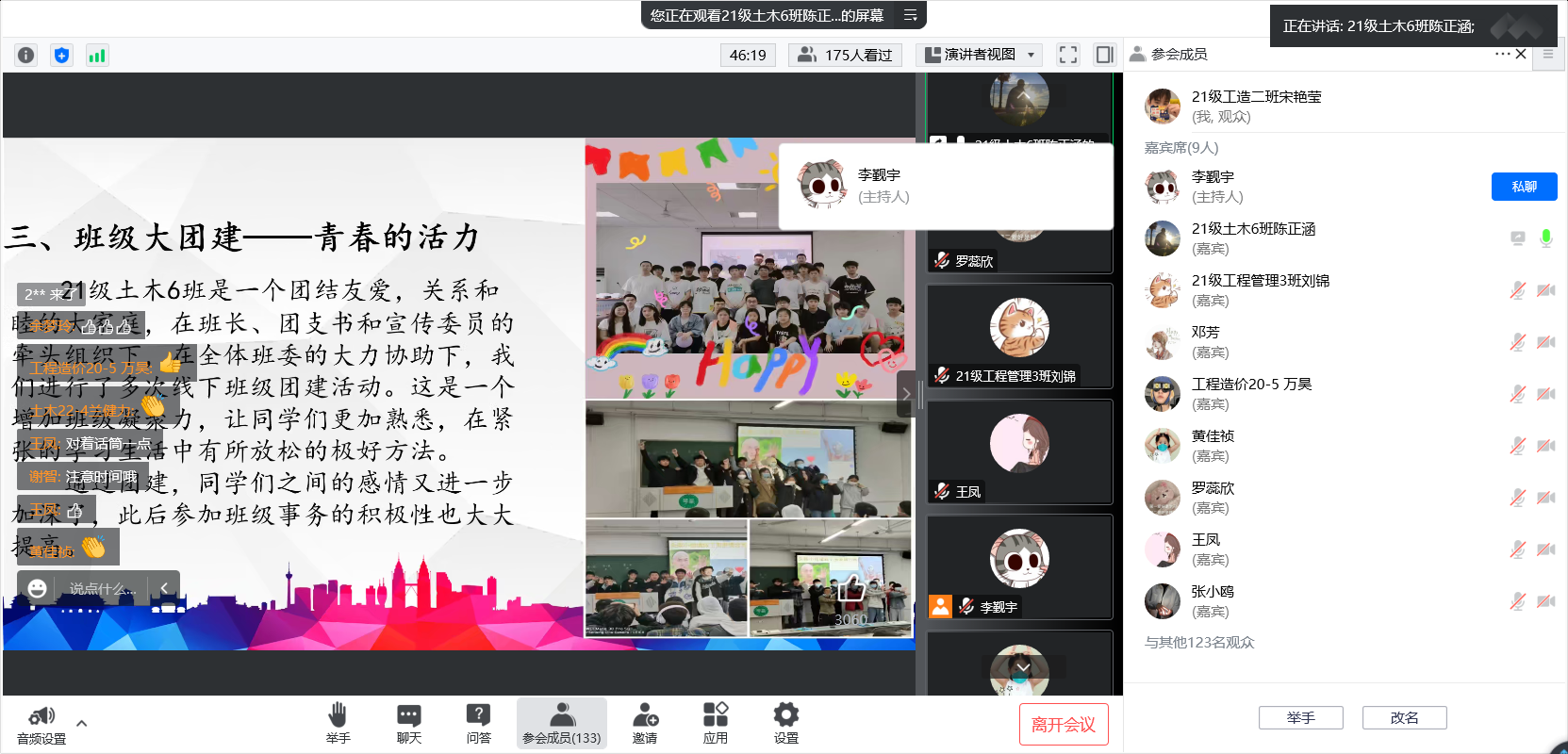Click avatar of 黄佳祯 in members list

[x=1162, y=445]
